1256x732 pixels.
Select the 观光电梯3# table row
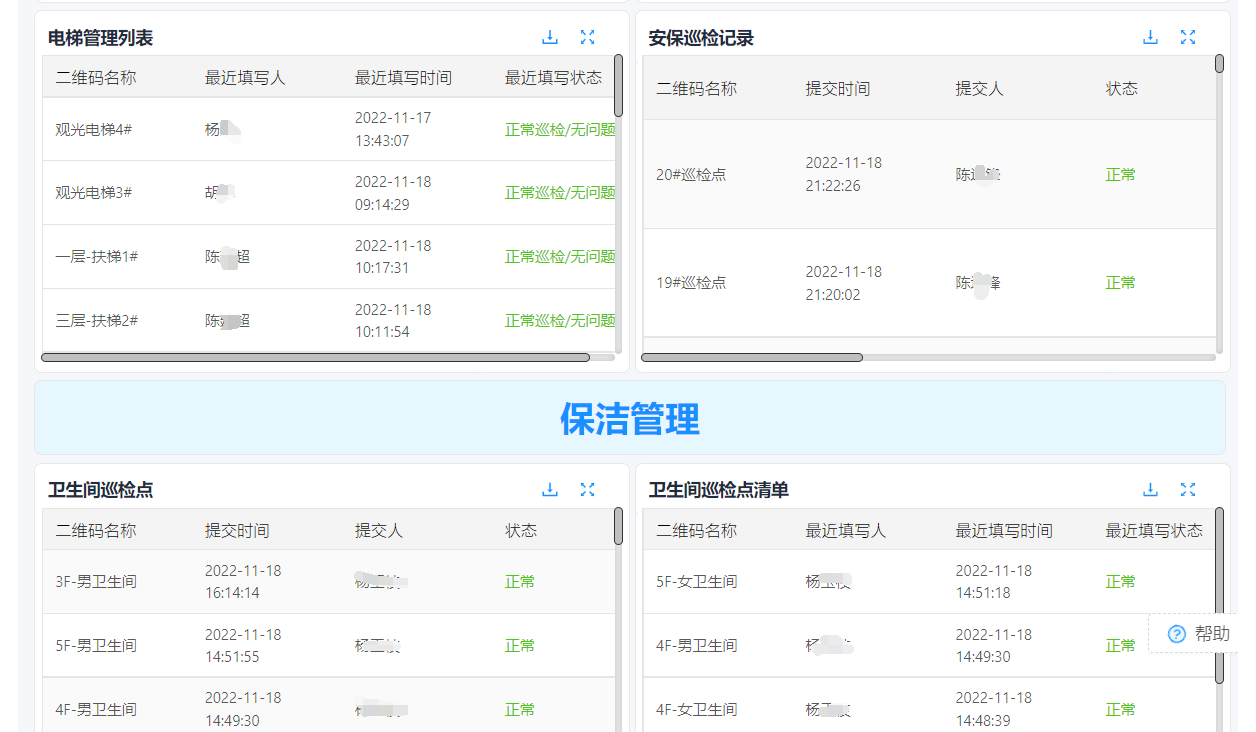coord(300,192)
